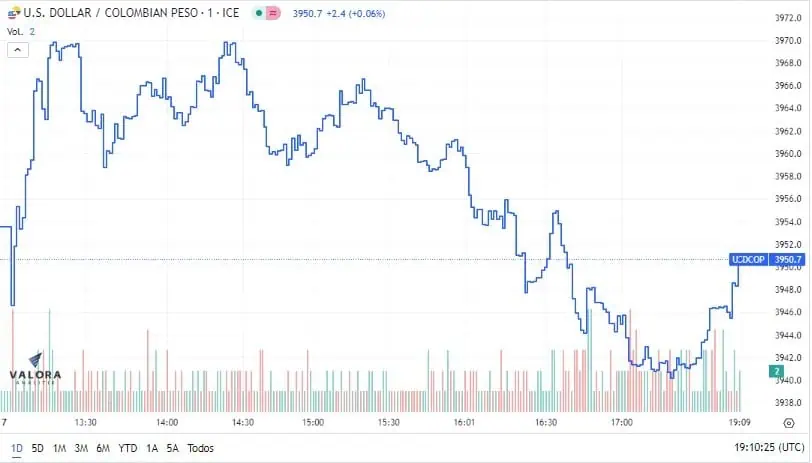Click the US/Colombia flag symbol icon
The width and height of the screenshot is (812, 463).
[x=14, y=13]
